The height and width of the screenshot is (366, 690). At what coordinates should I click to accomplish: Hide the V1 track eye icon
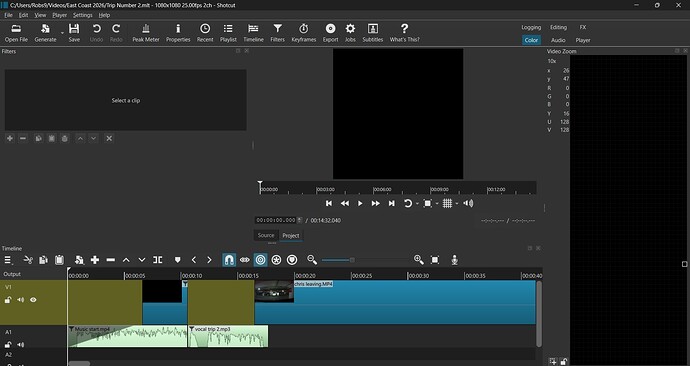pyautogui.click(x=33, y=300)
